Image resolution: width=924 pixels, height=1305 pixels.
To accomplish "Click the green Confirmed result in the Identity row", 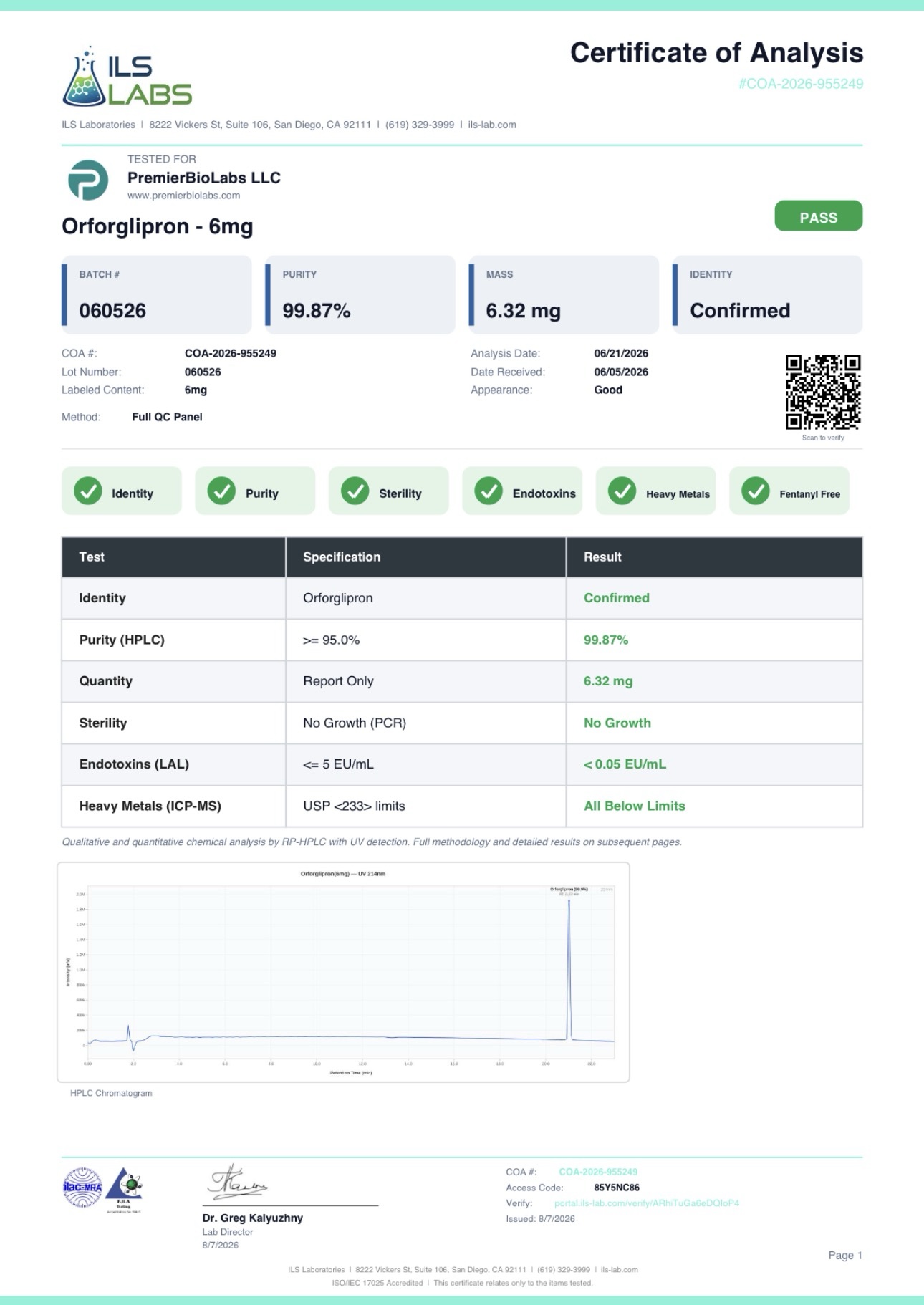I will [x=617, y=598].
